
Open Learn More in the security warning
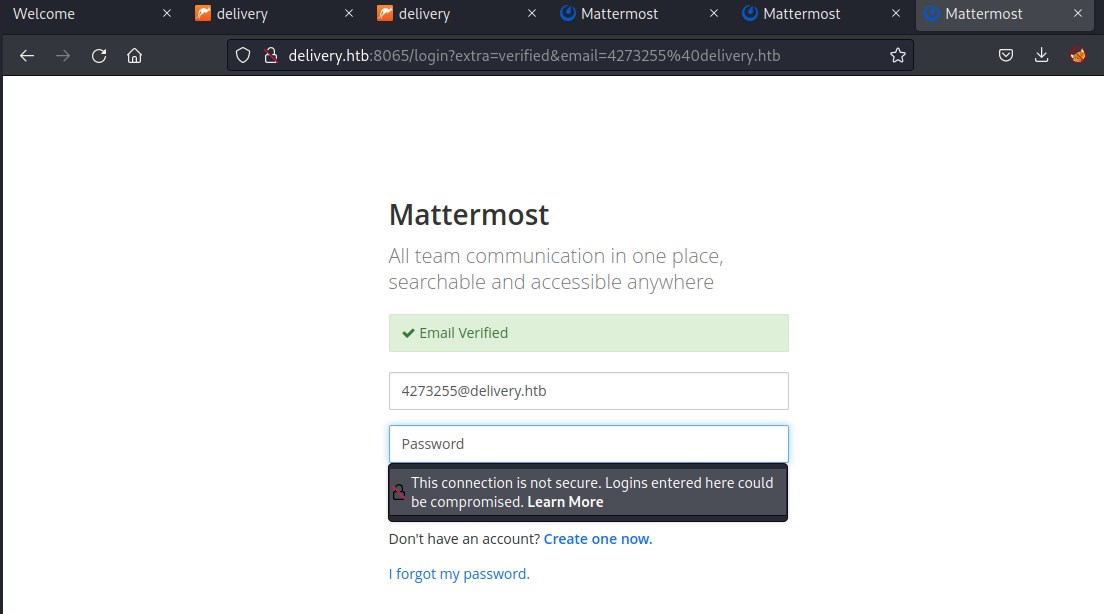coord(565,502)
